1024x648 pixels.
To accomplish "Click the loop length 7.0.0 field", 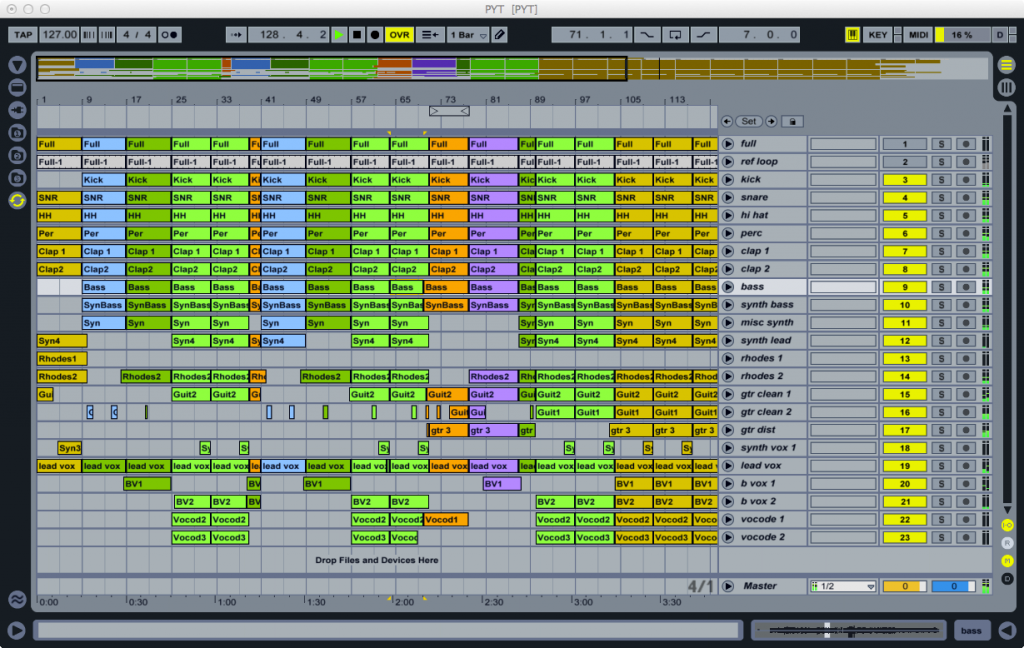I will [760, 35].
